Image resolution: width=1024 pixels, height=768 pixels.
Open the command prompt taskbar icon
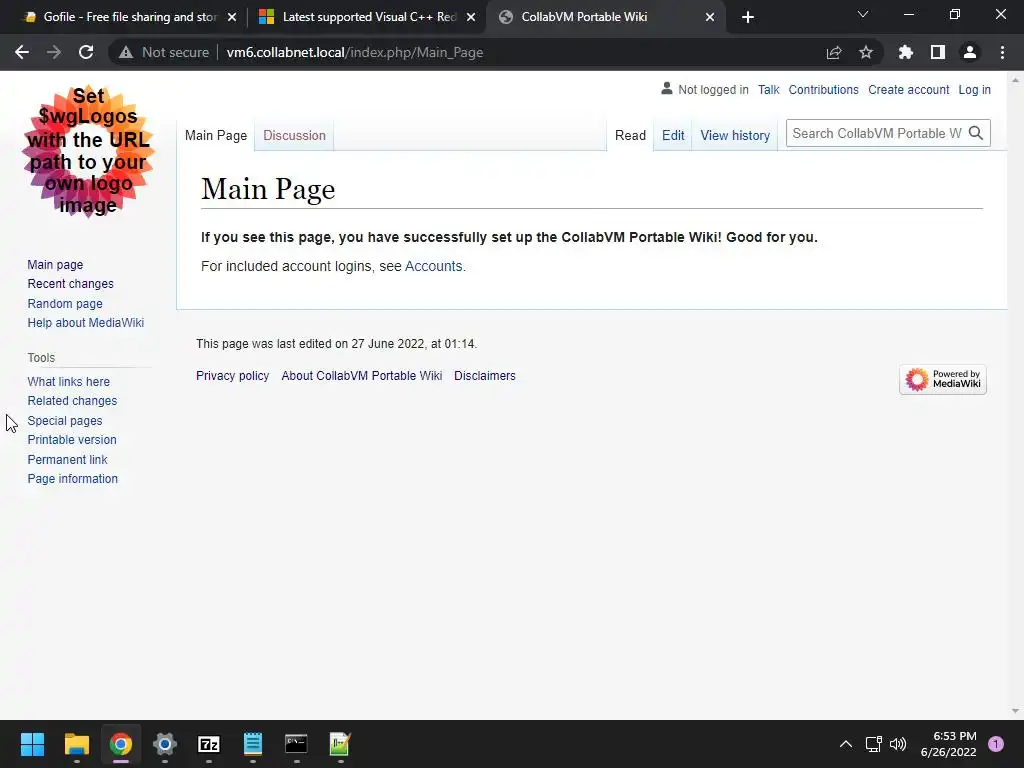(x=296, y=744)
